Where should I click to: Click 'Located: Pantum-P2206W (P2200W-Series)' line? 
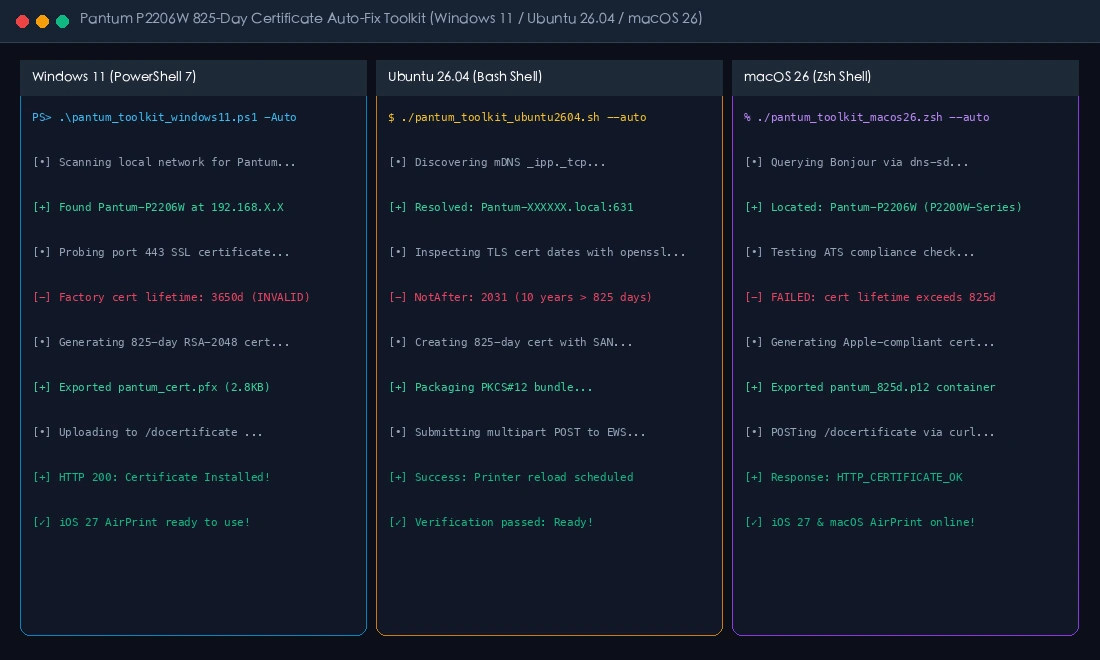click(x=883, y=207)
